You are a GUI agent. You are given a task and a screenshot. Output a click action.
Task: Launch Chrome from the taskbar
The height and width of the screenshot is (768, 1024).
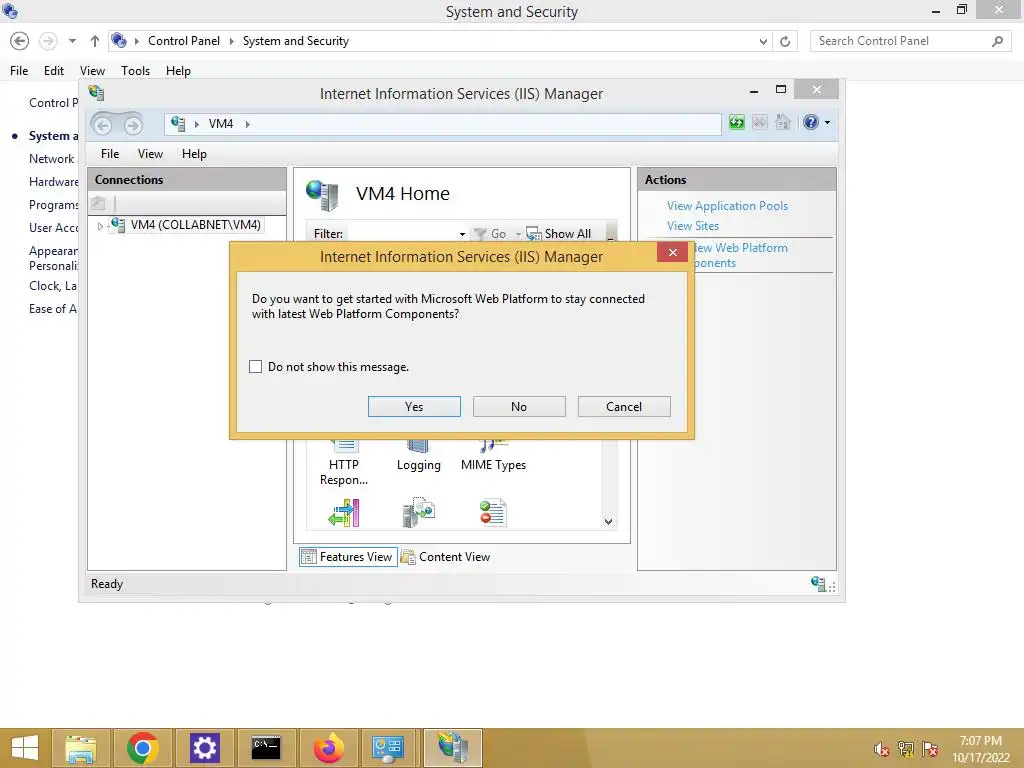coord(142,748)
